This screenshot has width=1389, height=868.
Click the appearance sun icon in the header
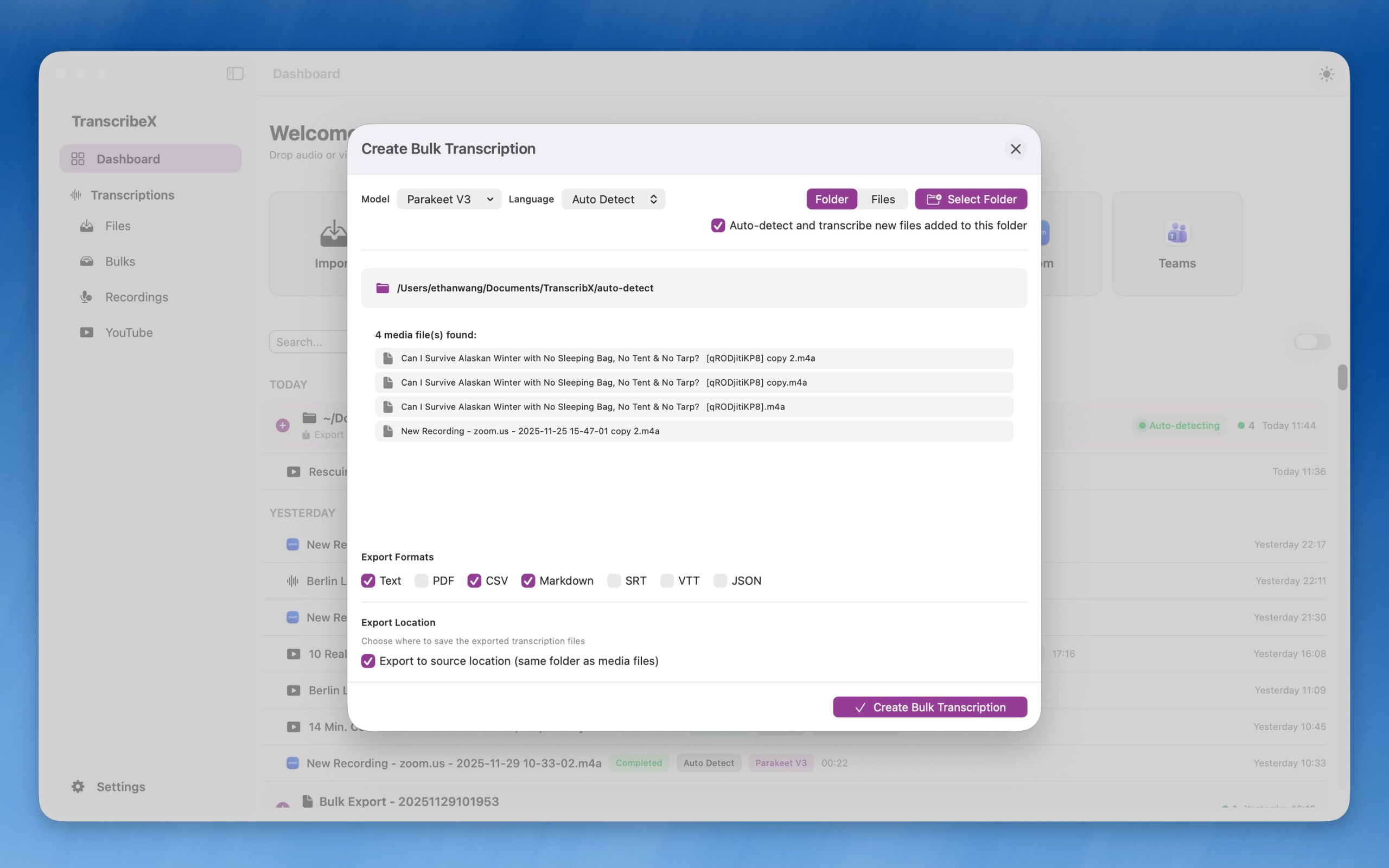tap(1326, 73)
